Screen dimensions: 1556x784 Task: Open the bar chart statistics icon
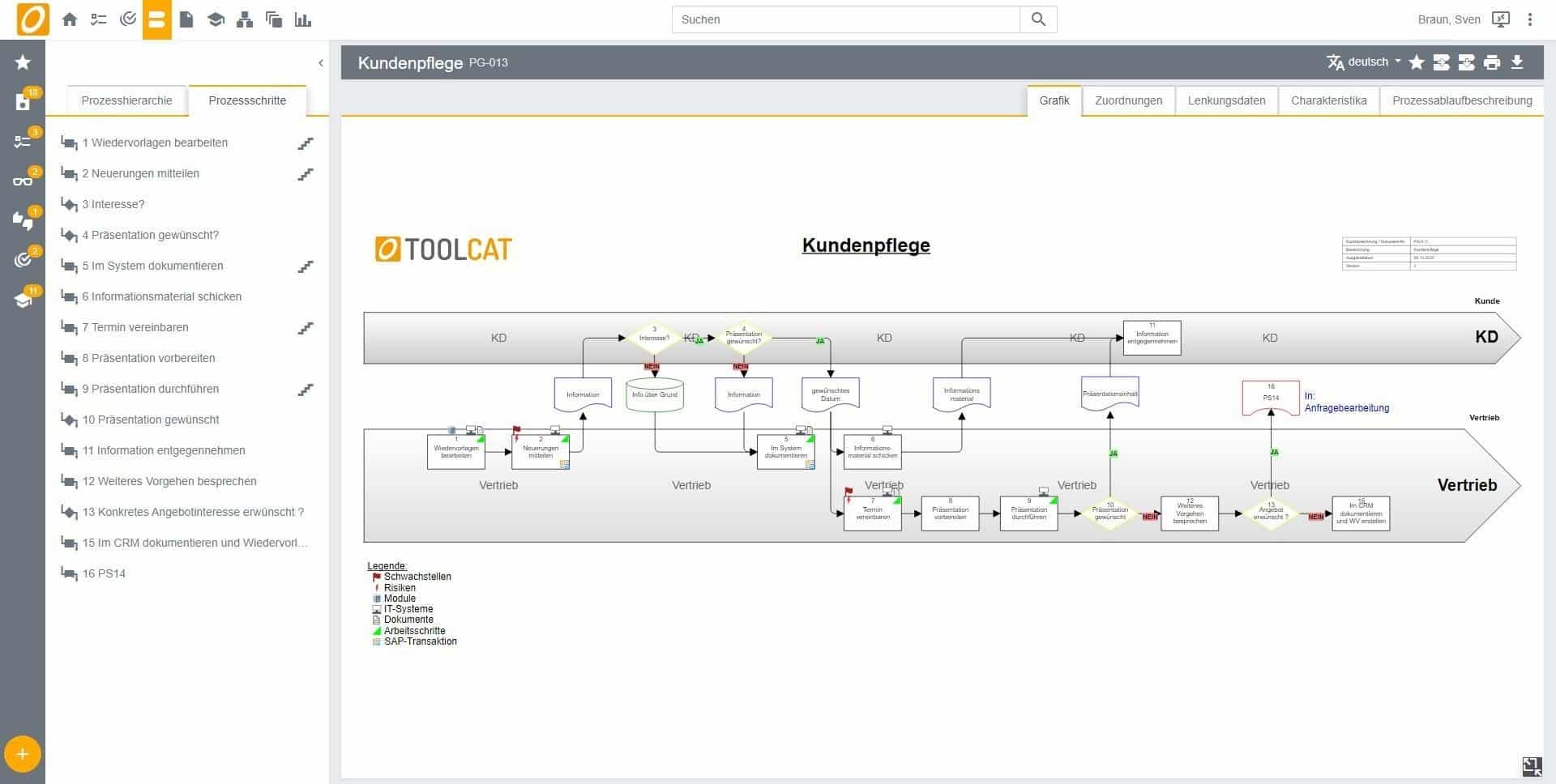click(x=303, y=19)
